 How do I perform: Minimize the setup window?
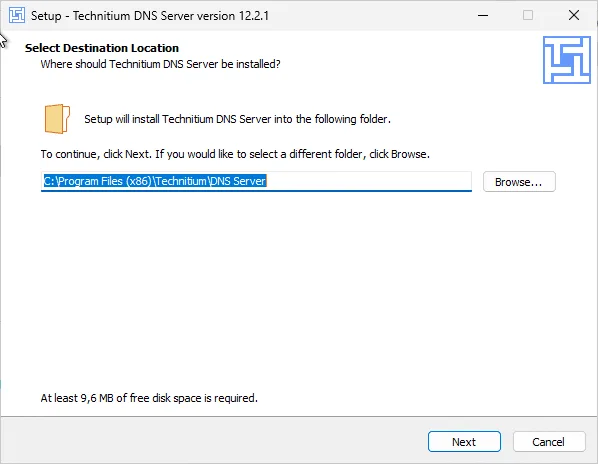pyautogui.click(x=483, y=16)
